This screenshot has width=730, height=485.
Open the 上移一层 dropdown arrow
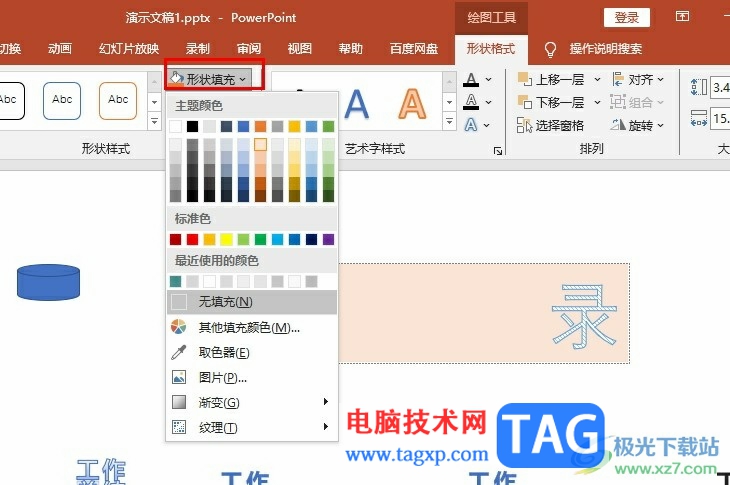[x=597, y=80]
